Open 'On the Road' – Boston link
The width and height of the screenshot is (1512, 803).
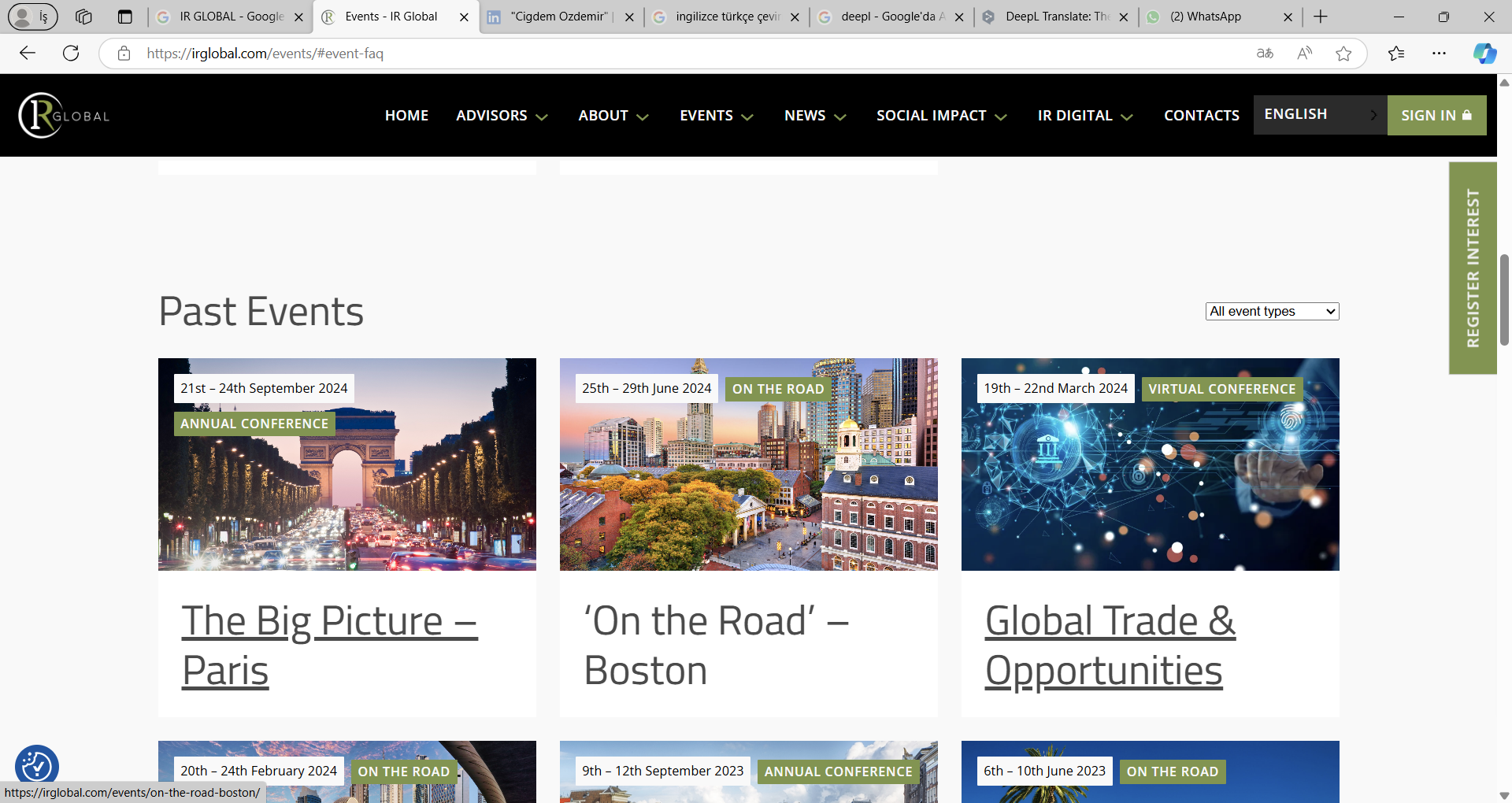pyautogui.click(x=716, y=645)
